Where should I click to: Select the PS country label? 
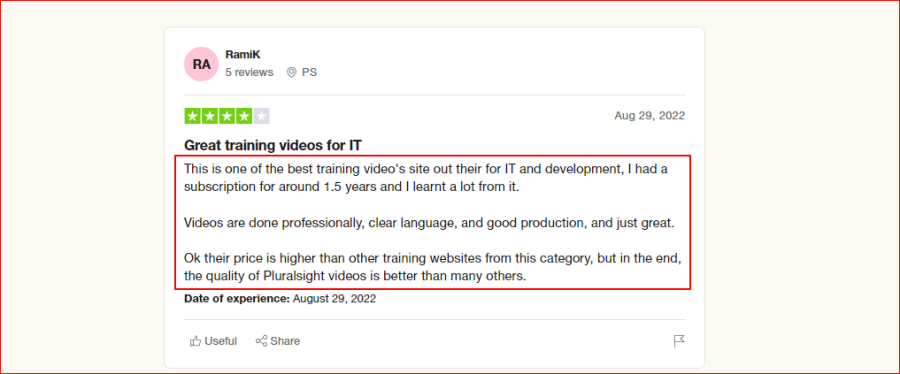[x=309, y=72]
